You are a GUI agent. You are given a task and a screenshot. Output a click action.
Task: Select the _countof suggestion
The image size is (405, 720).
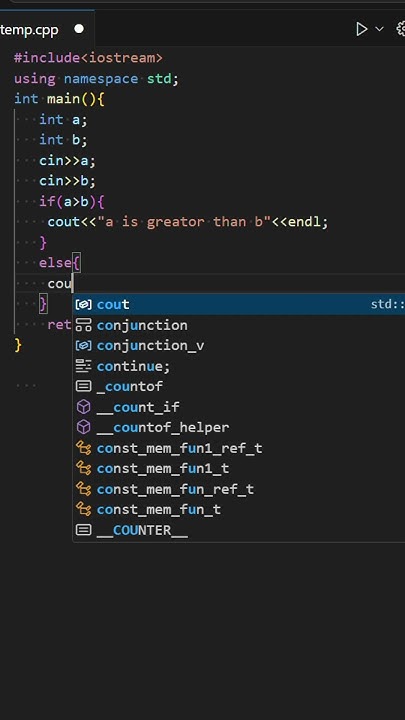point(239,386)
